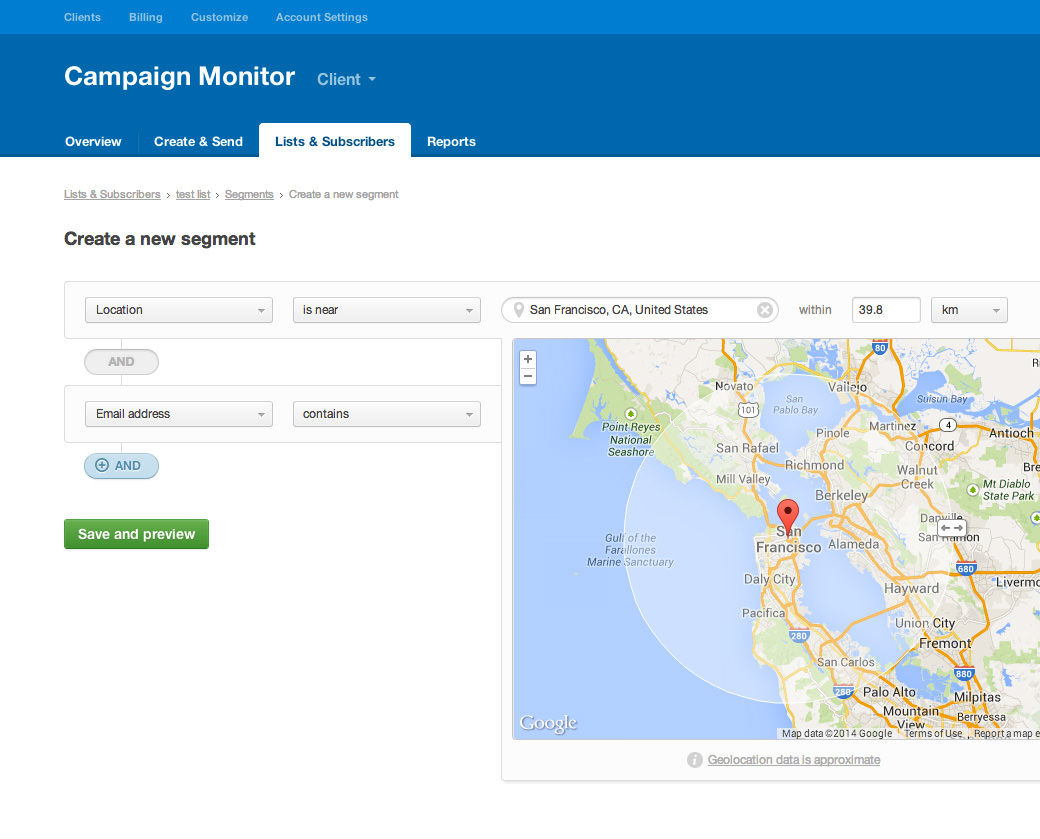Image resolution: width=1040 pixels, height=839 pixels.
Task: Click the grey AND connector button
Action: (121, 361)
